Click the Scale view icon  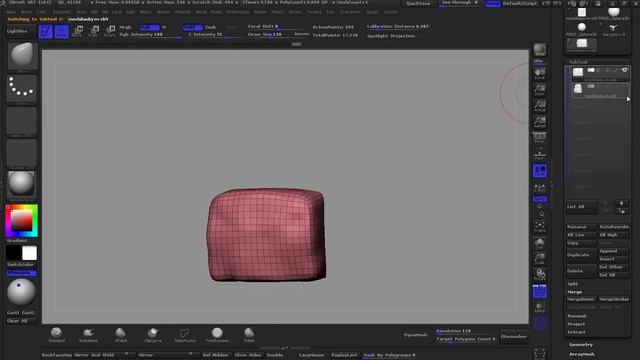pos(540,259)
